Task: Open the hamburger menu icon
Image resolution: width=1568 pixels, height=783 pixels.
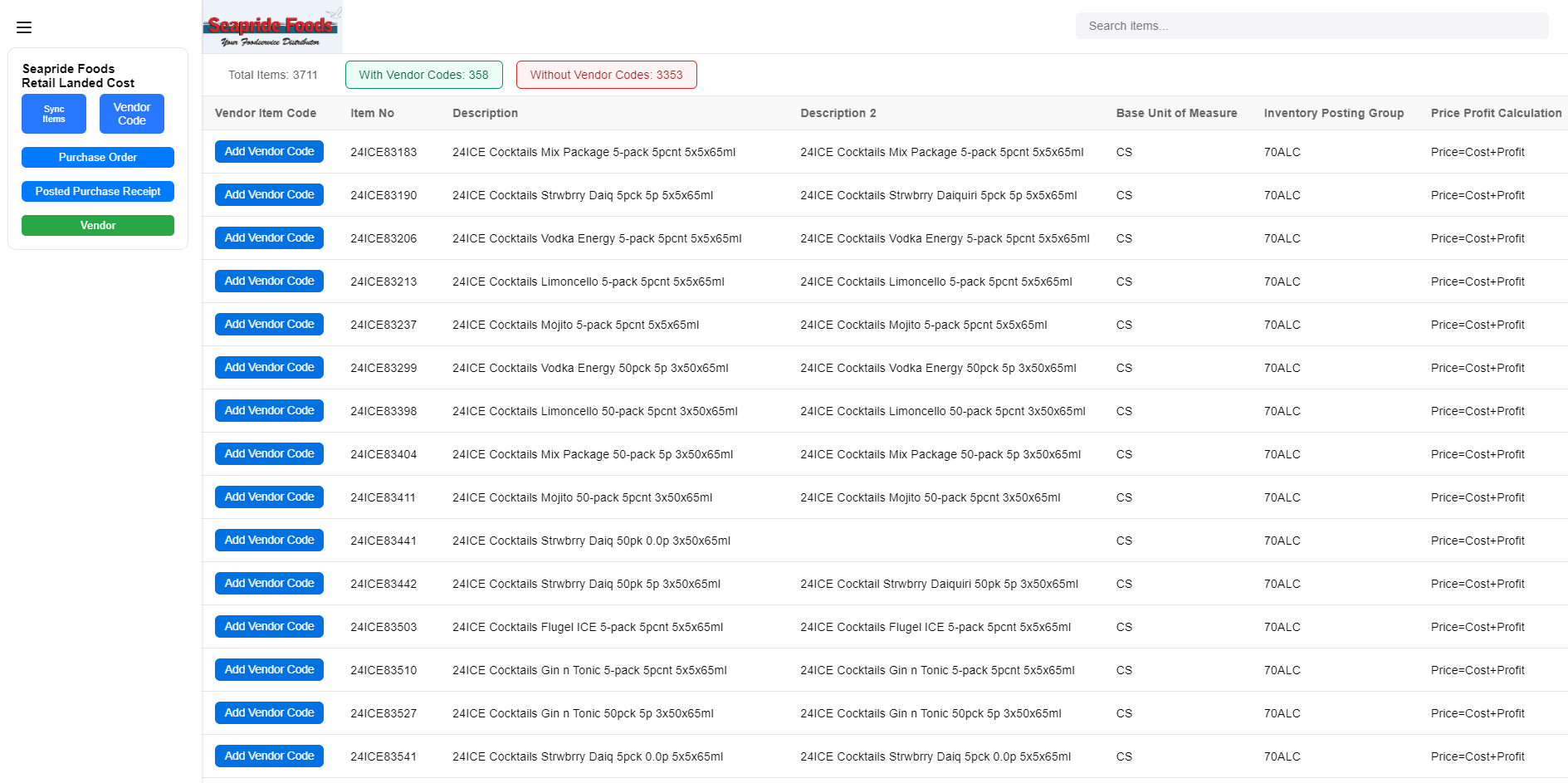Action: coord(24,27)
